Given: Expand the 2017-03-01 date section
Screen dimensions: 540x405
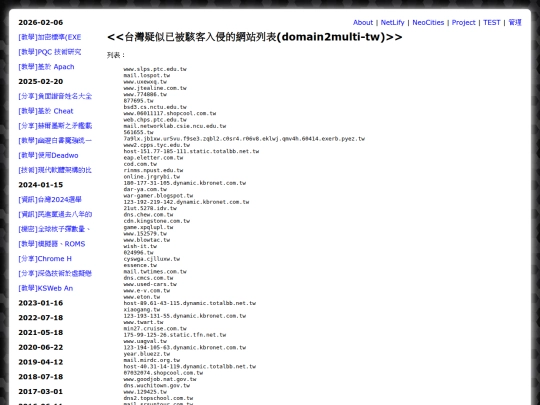Looking at the screenshot, I should click(41, 392).
